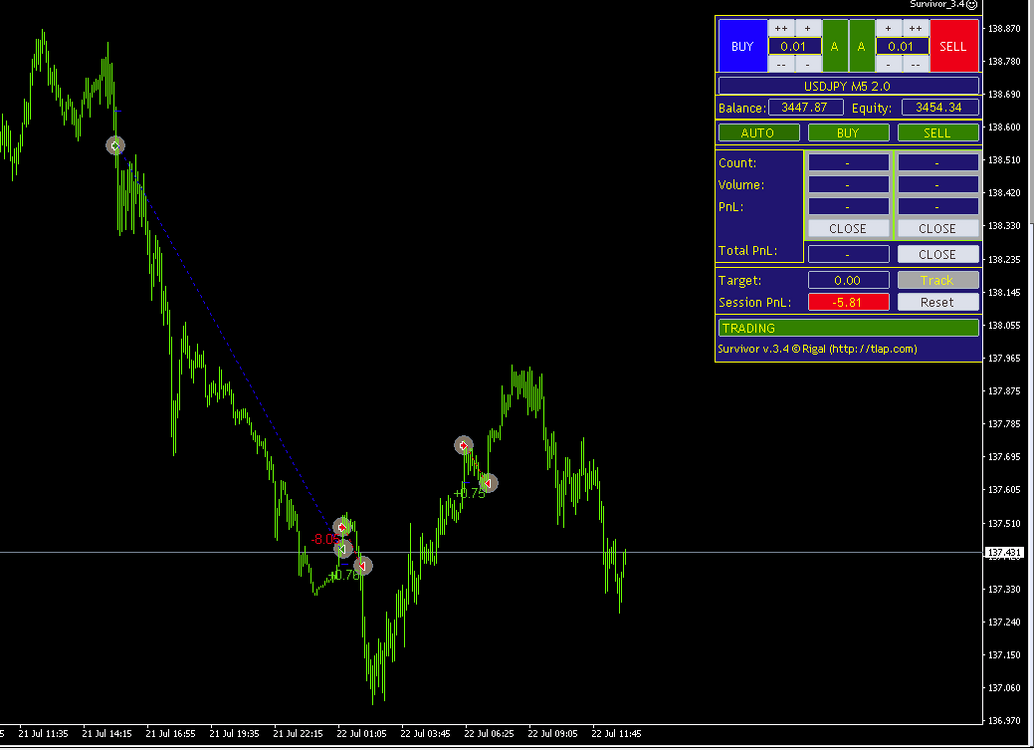This screenshot has width=1034, height=750.
Task: Click the current price tag 137.431 on the axis
Action: coord(1004,553)
